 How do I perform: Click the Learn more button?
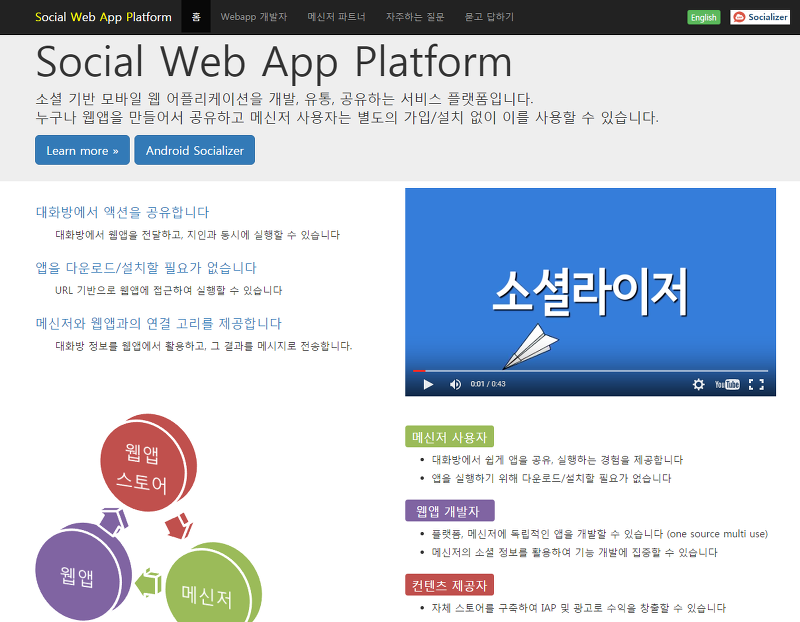(x=82, y=150)
